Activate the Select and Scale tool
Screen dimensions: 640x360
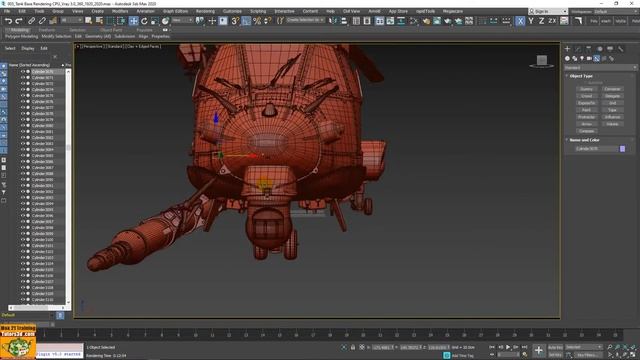pos(155,21)
